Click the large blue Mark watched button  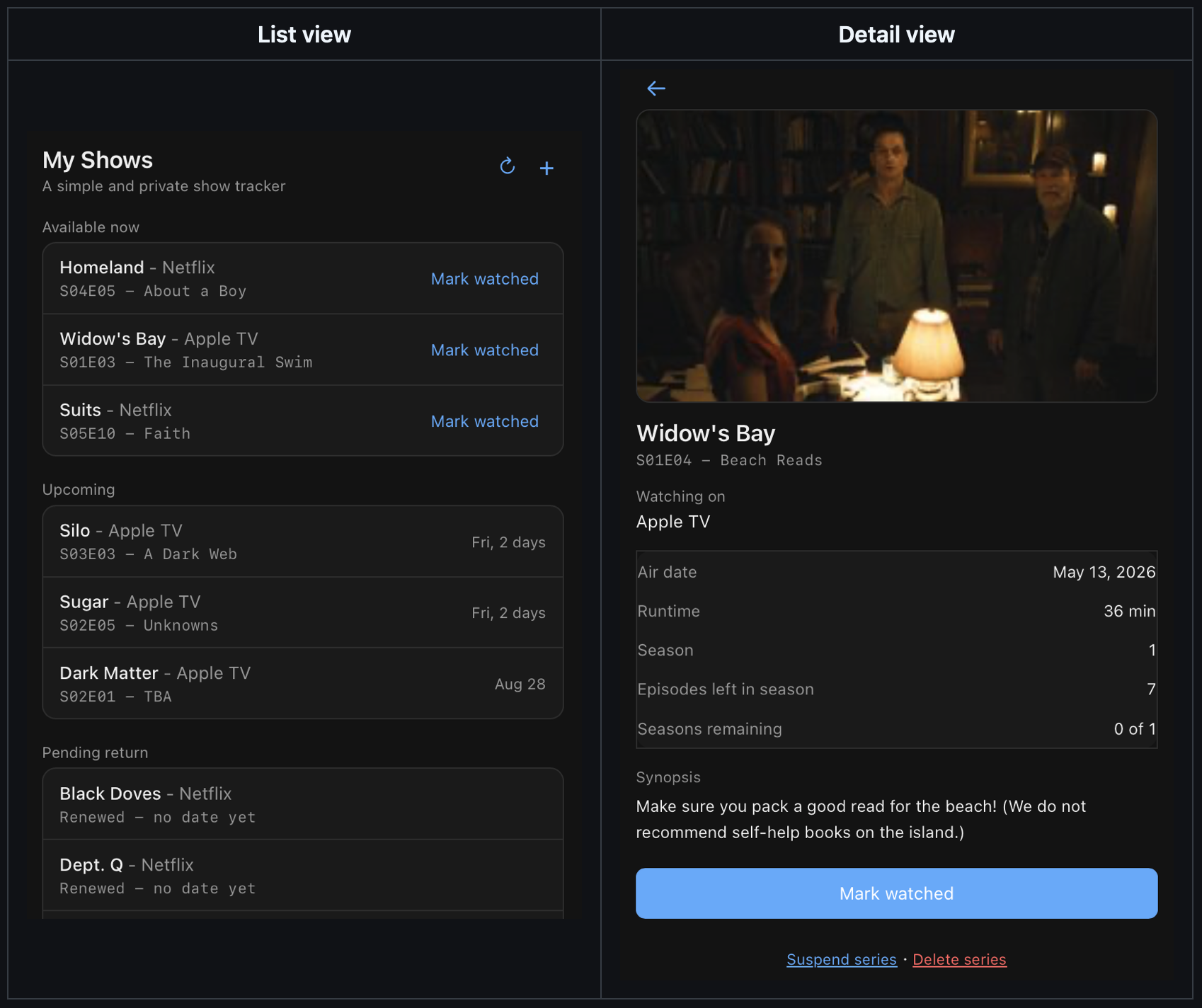(x=896, y=893)
